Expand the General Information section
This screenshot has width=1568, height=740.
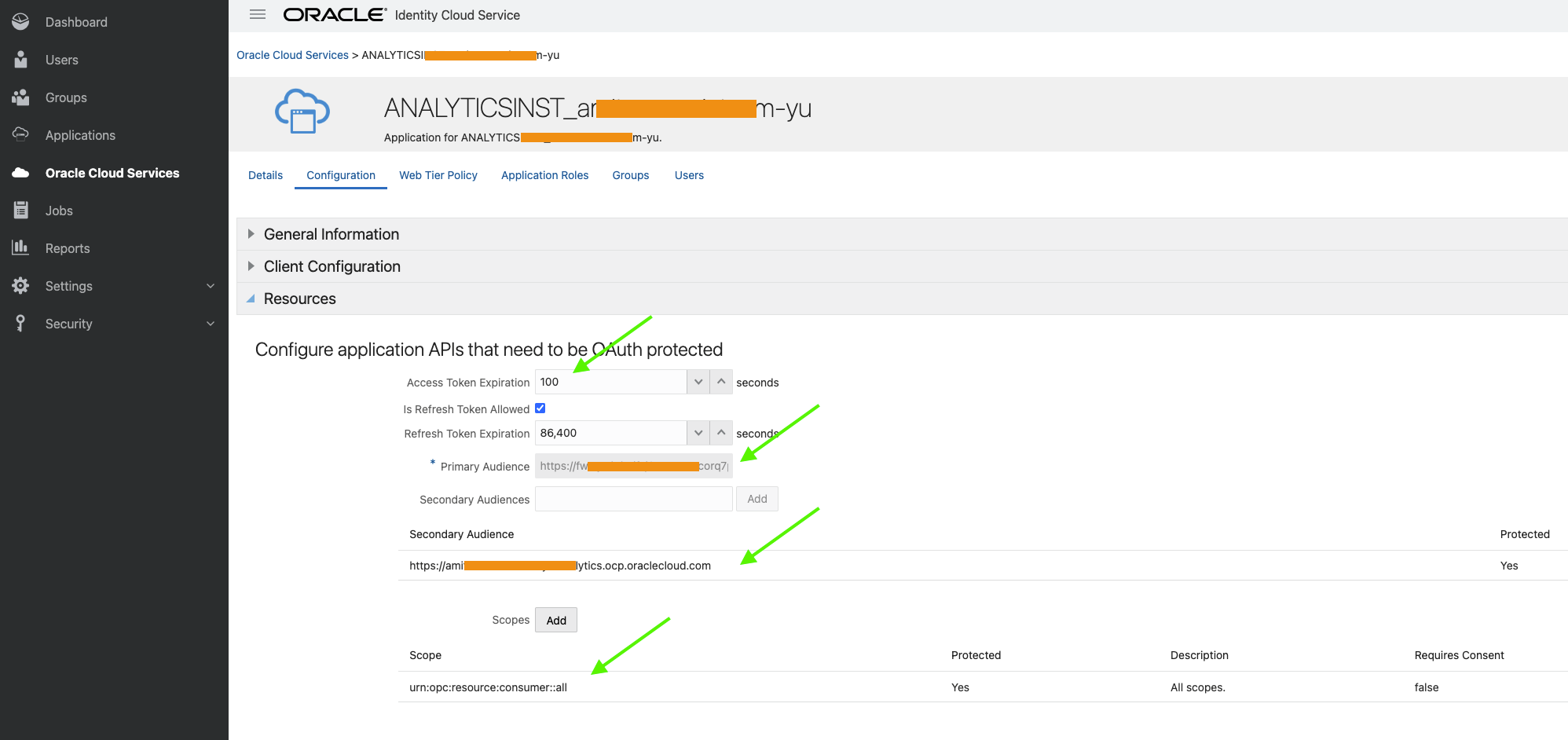tap(251, 234)
